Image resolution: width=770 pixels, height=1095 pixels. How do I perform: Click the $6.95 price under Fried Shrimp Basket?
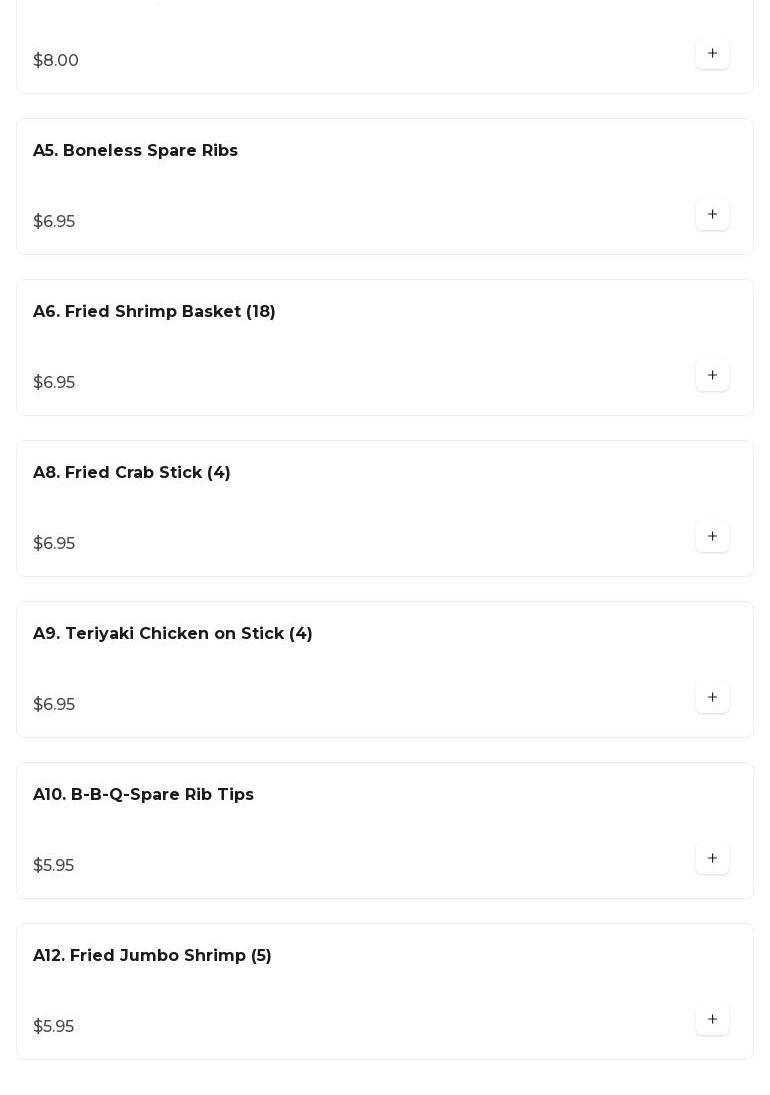click(x=54, y=383)
